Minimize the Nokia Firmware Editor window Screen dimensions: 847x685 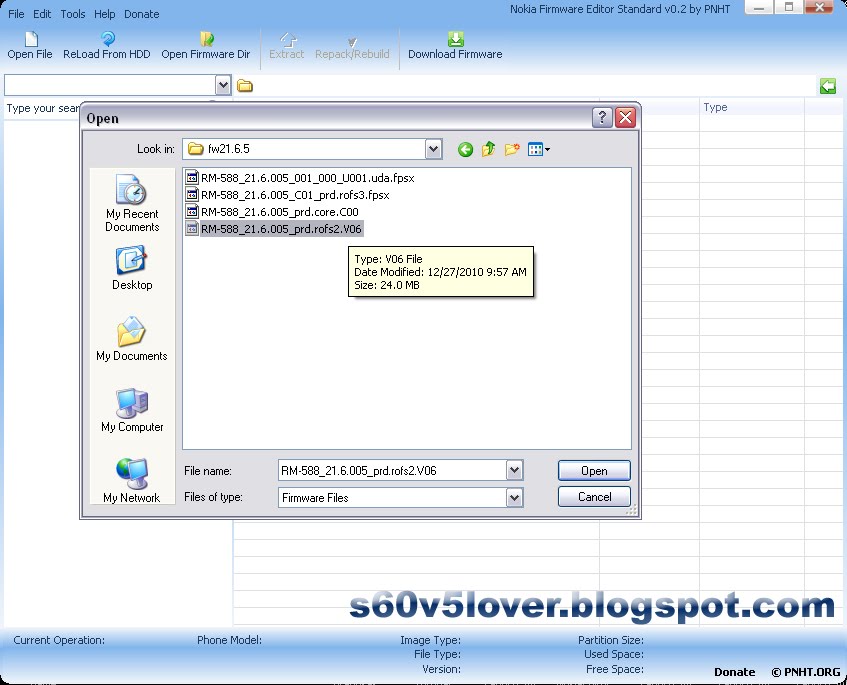point(758,8)
